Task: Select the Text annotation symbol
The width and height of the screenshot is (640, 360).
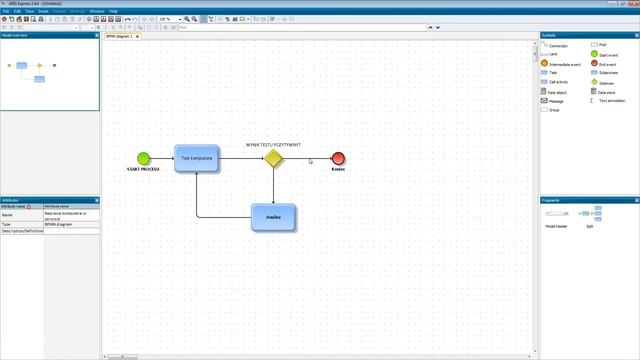Action: tap(608, 100)
